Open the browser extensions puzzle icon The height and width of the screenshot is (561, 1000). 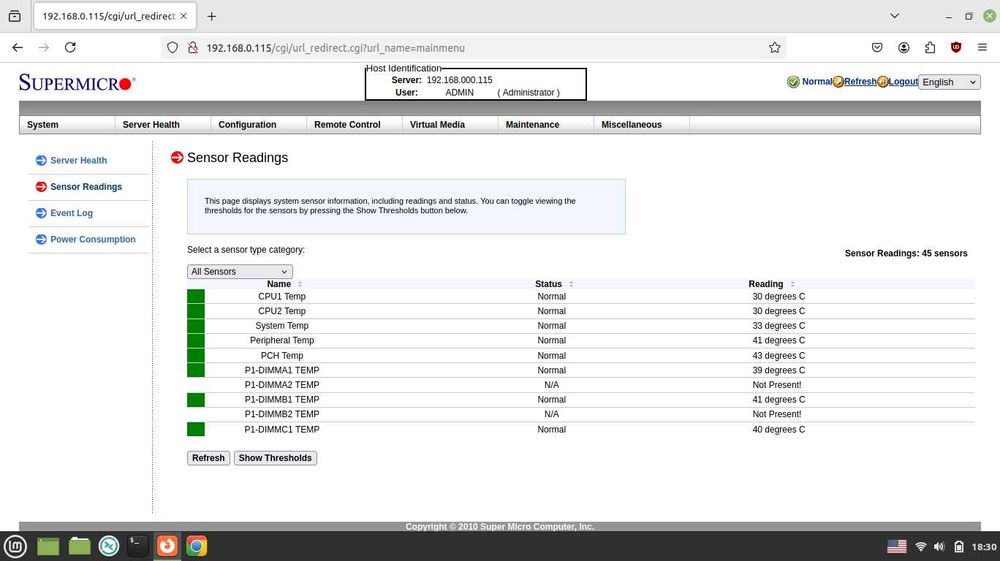point(930,47)
